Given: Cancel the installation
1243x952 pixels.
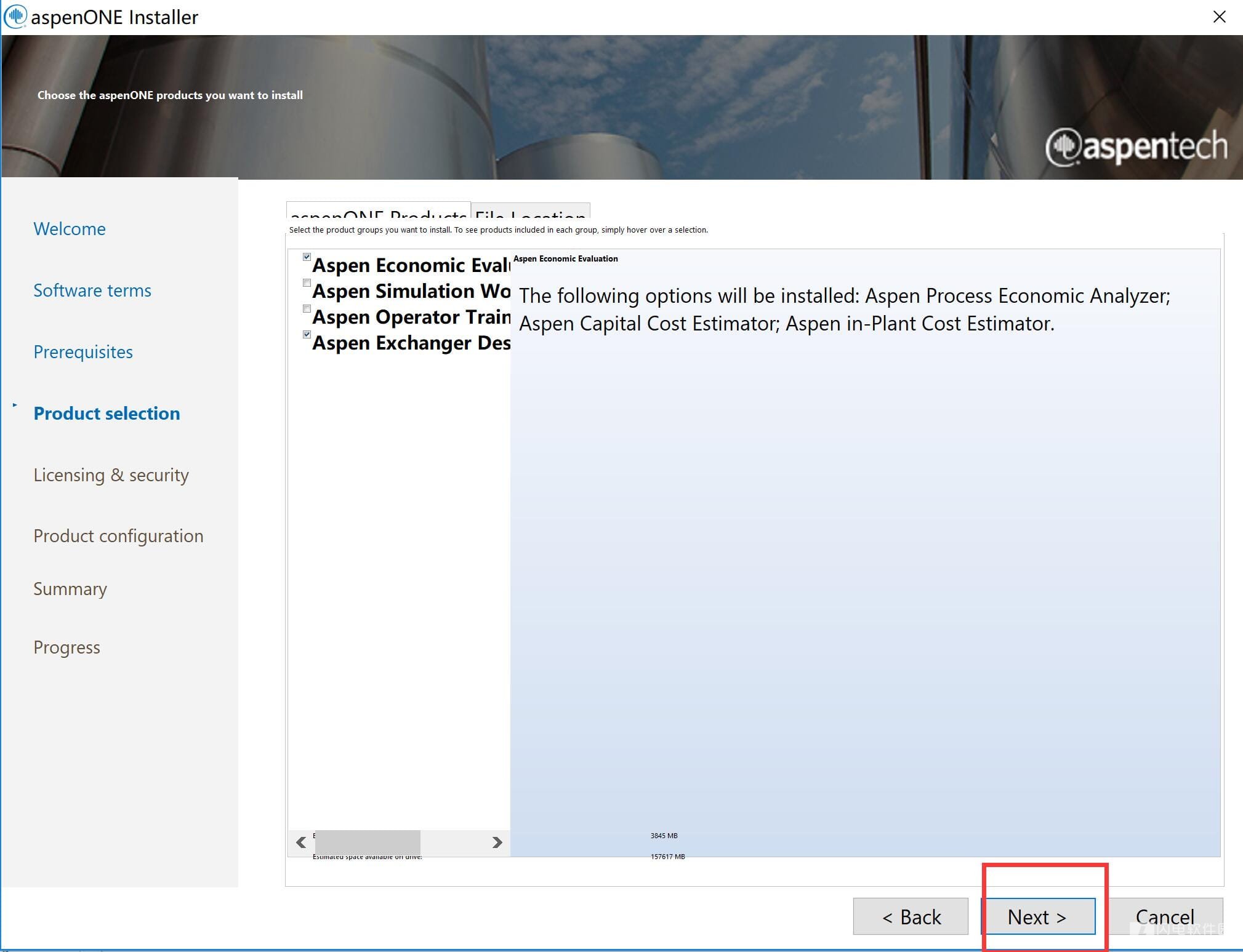Looking at the screenshot, I should pos(1164,916).
